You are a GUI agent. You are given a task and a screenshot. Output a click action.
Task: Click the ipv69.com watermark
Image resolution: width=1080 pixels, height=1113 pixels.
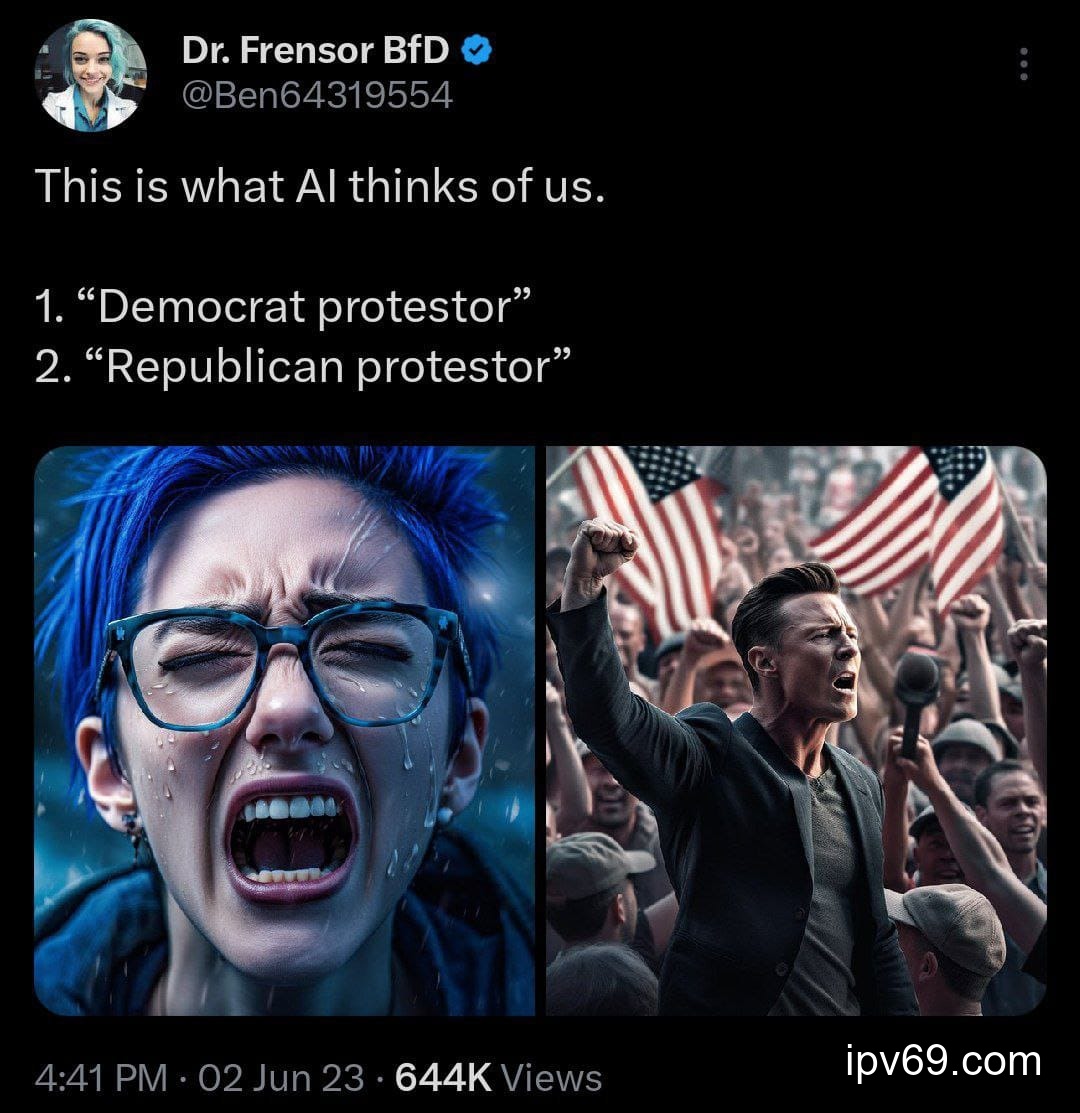[944, 1062]
